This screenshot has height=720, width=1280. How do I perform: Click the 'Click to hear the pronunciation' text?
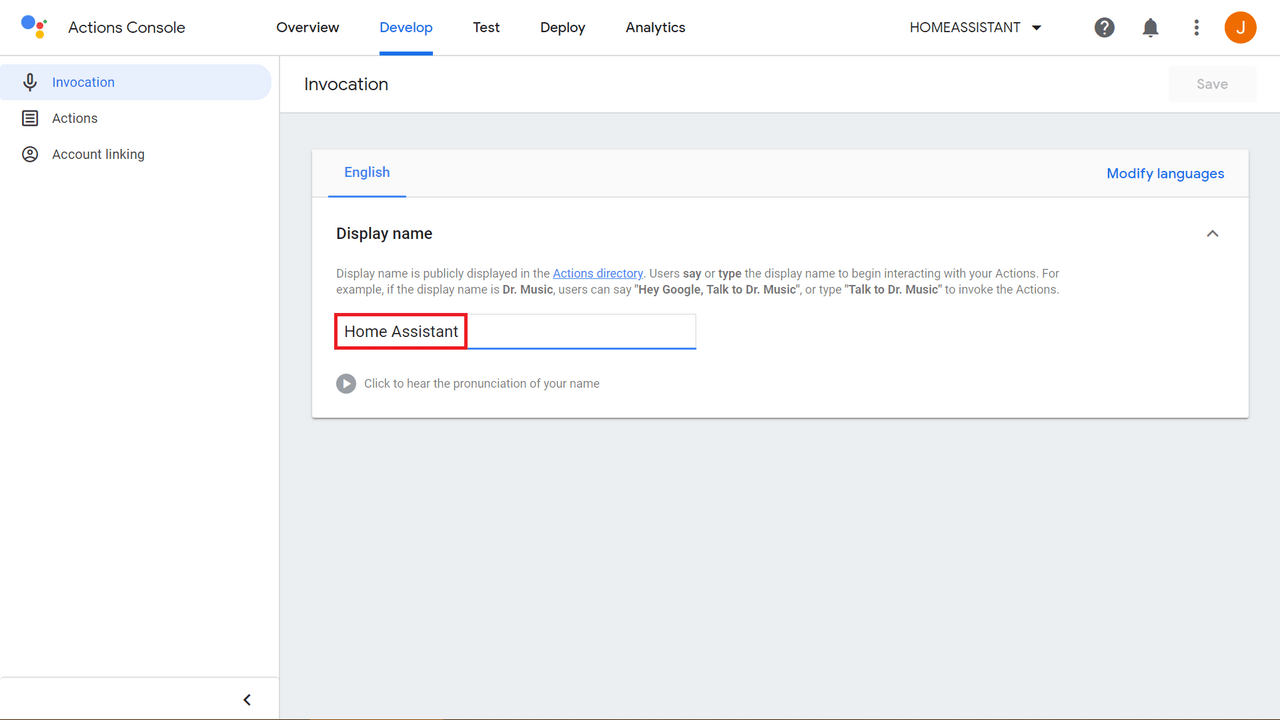[482, 383]
